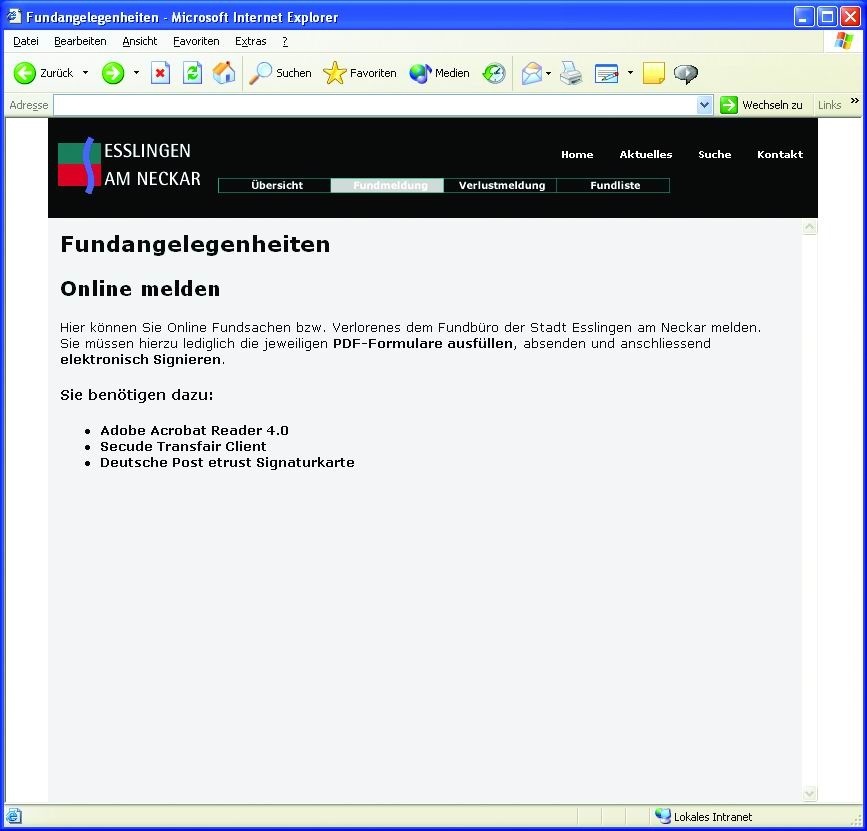Viewport: 867px width, 831px height.
Task: Open the address bar dropdown list
Action: [x=704, y=105]
